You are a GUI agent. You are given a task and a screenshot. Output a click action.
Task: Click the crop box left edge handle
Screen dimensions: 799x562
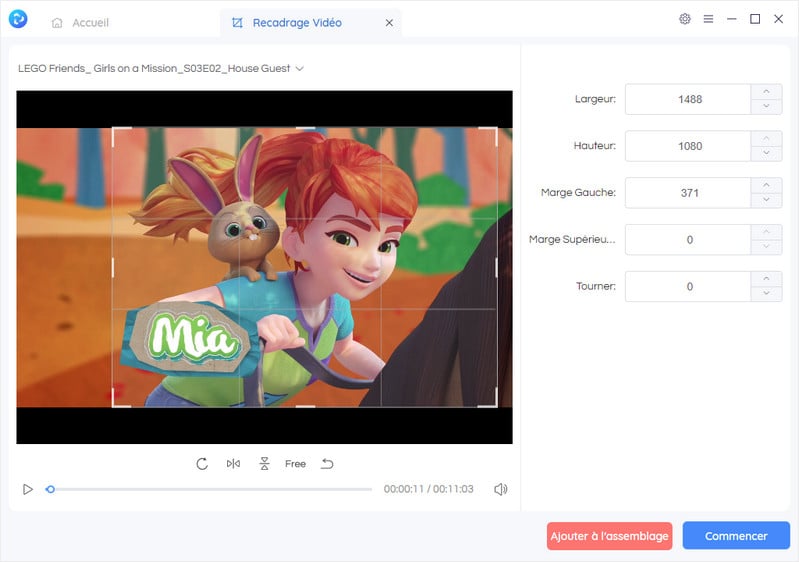pyautogui.click(x=113, y=267)
